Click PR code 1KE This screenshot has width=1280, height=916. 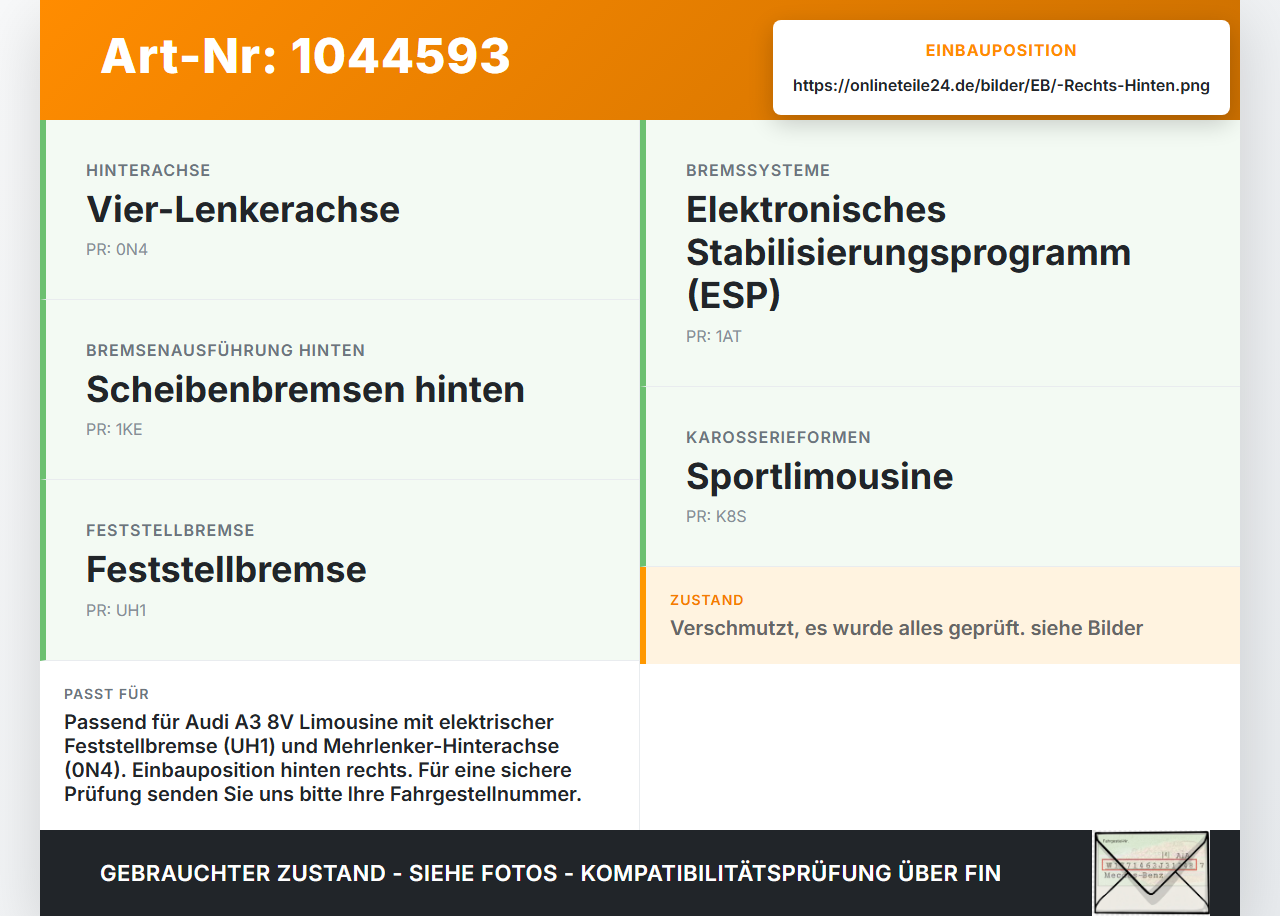coord(114,430)
